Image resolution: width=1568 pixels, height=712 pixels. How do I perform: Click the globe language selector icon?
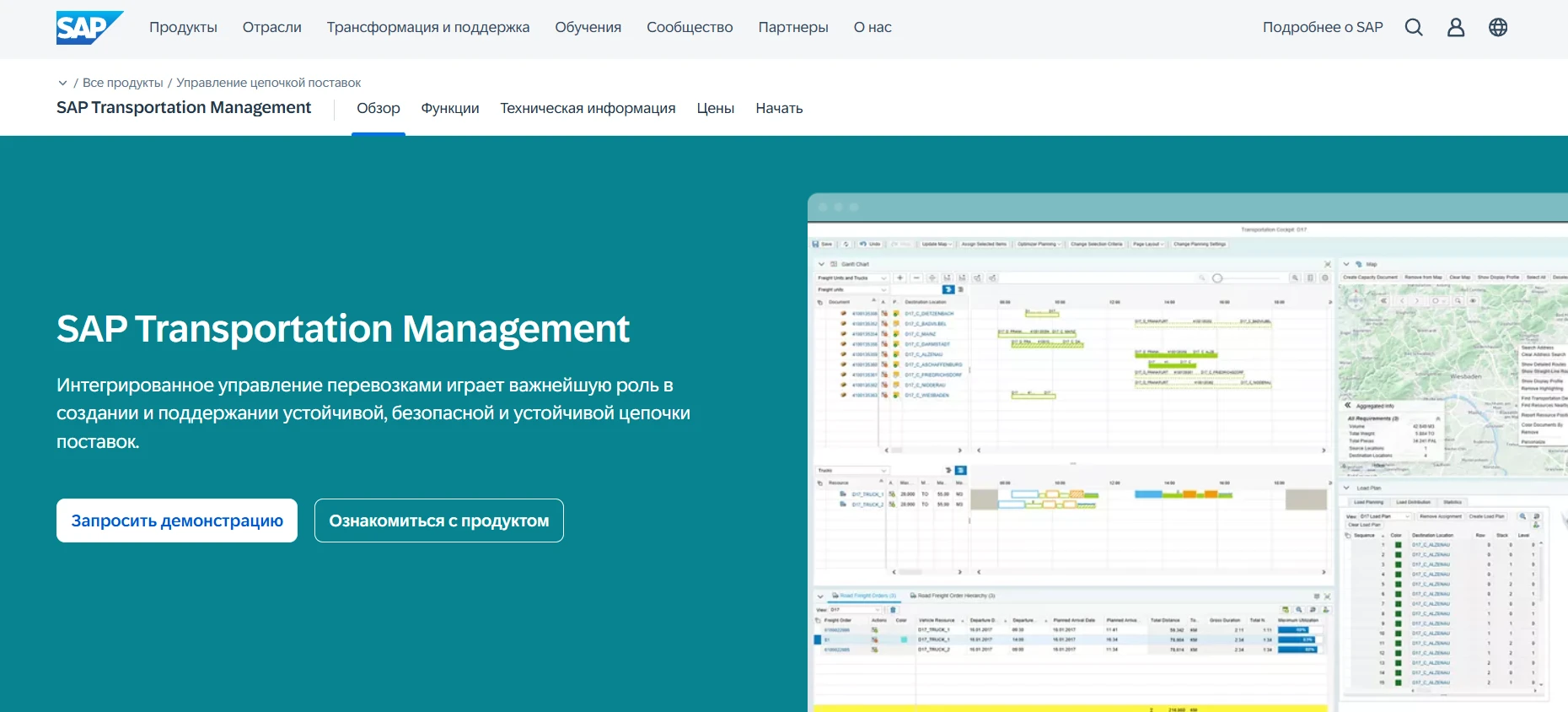coord(1498,27)
